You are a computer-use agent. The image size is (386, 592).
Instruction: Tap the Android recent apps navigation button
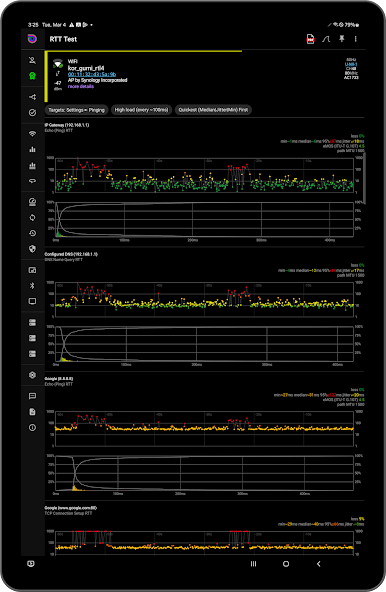pyautogui.click(x=253, y=564)
